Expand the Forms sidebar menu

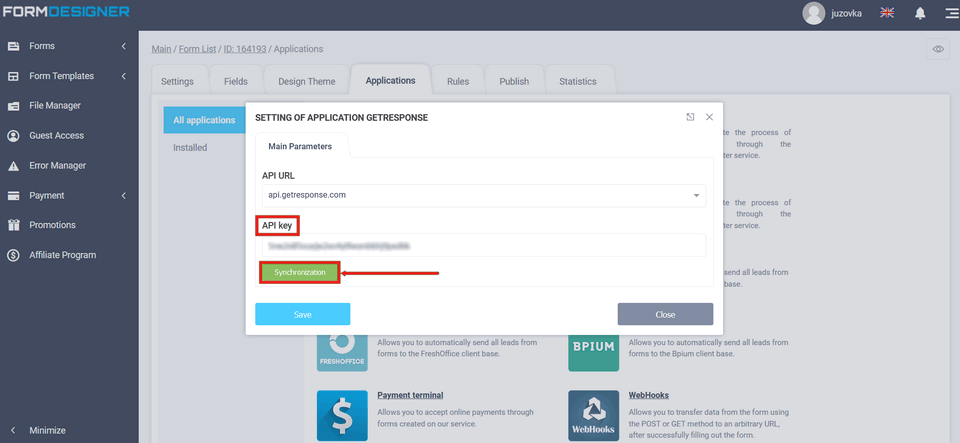pyautogui.click(x=68, y=46)
